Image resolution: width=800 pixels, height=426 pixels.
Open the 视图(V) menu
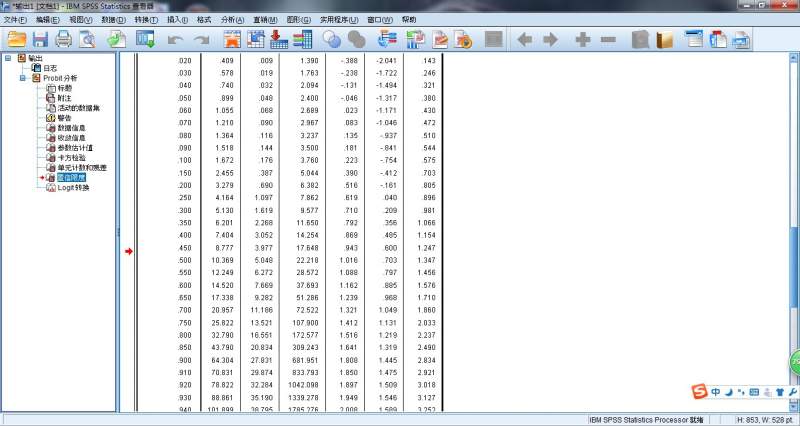point(81,20)
